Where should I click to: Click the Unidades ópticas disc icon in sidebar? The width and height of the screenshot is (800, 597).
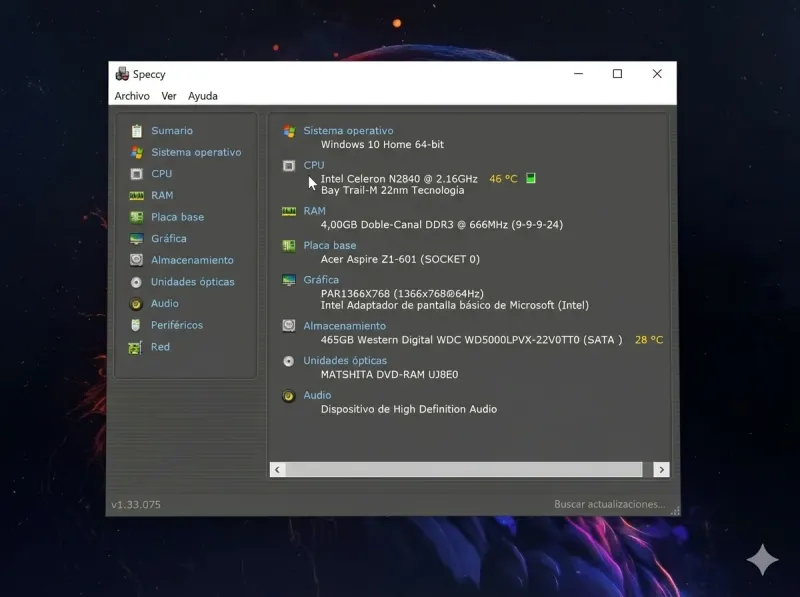(136, 282)
